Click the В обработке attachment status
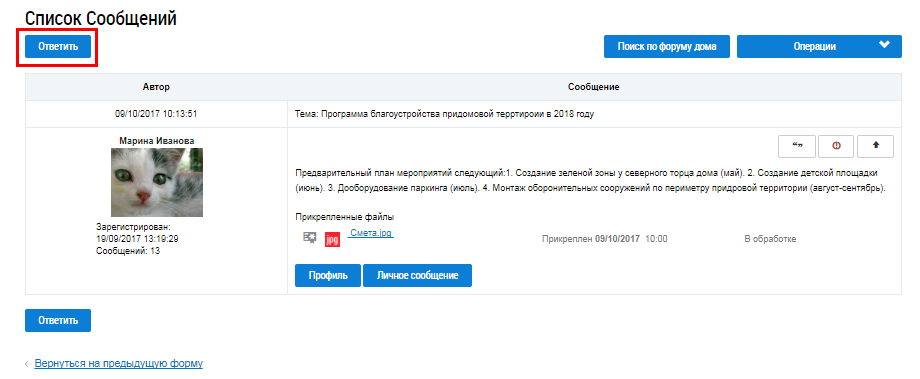920x379 pixels. click(x=770, y=239)
